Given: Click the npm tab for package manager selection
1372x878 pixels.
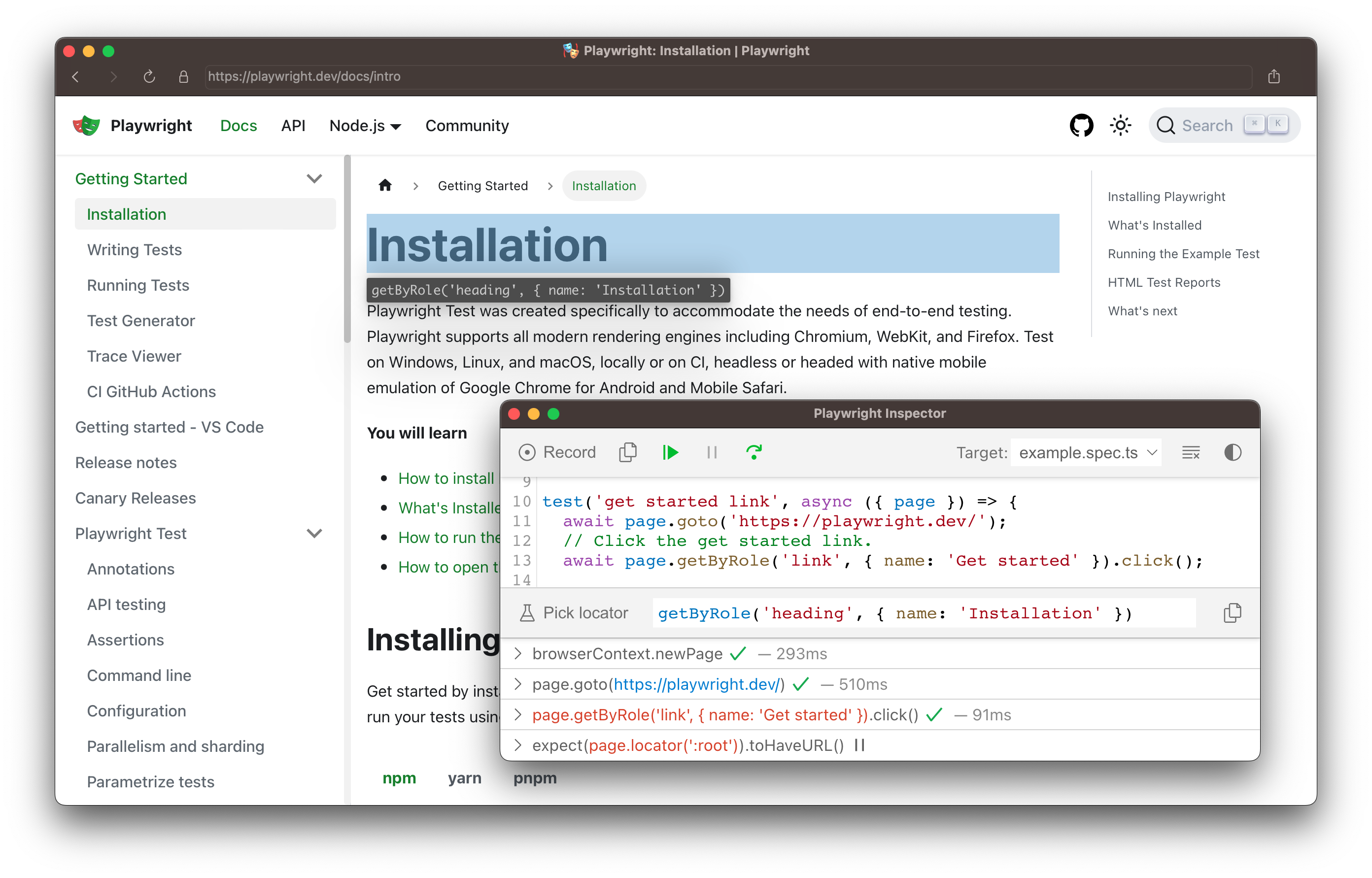Looking at the screenshot, I should pyautogui.click(x=399, y=779).
